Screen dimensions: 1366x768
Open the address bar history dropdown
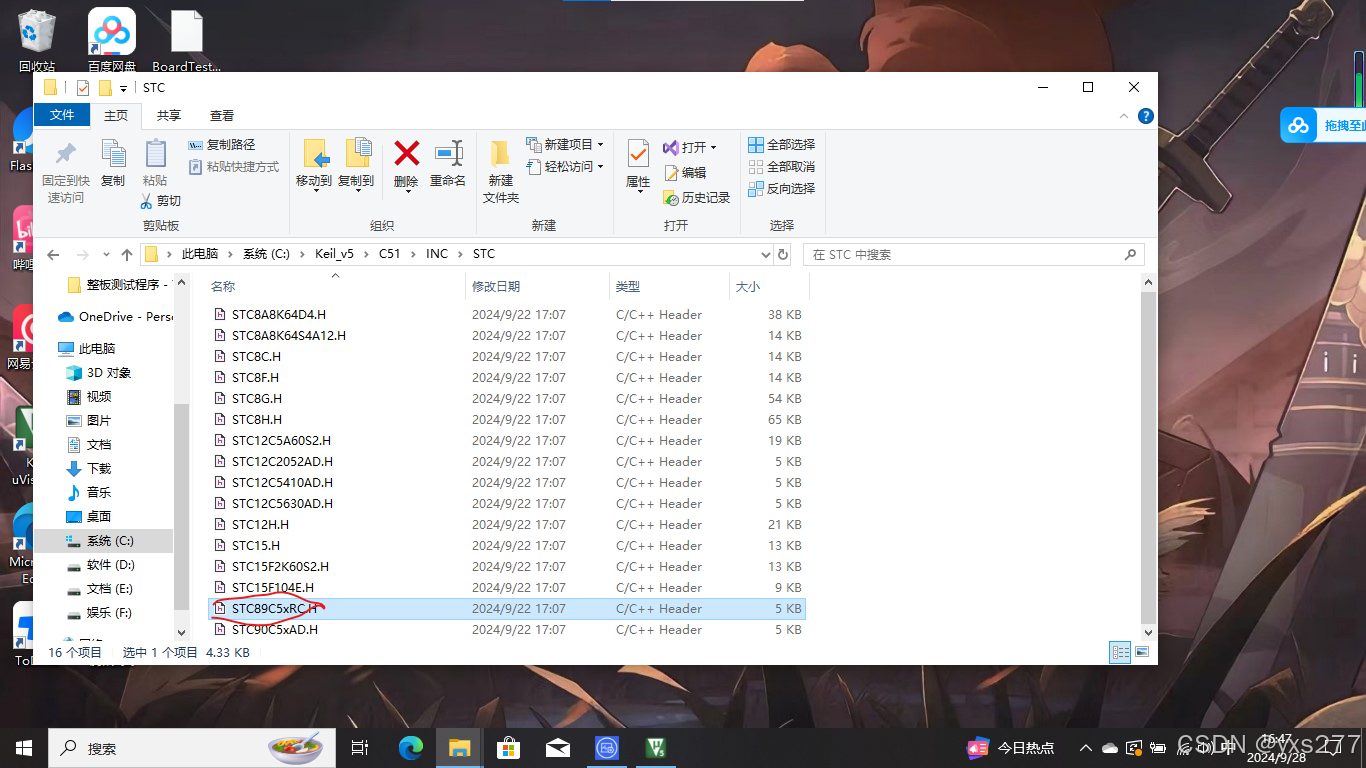pyautogui.click(x=766, y=254)
